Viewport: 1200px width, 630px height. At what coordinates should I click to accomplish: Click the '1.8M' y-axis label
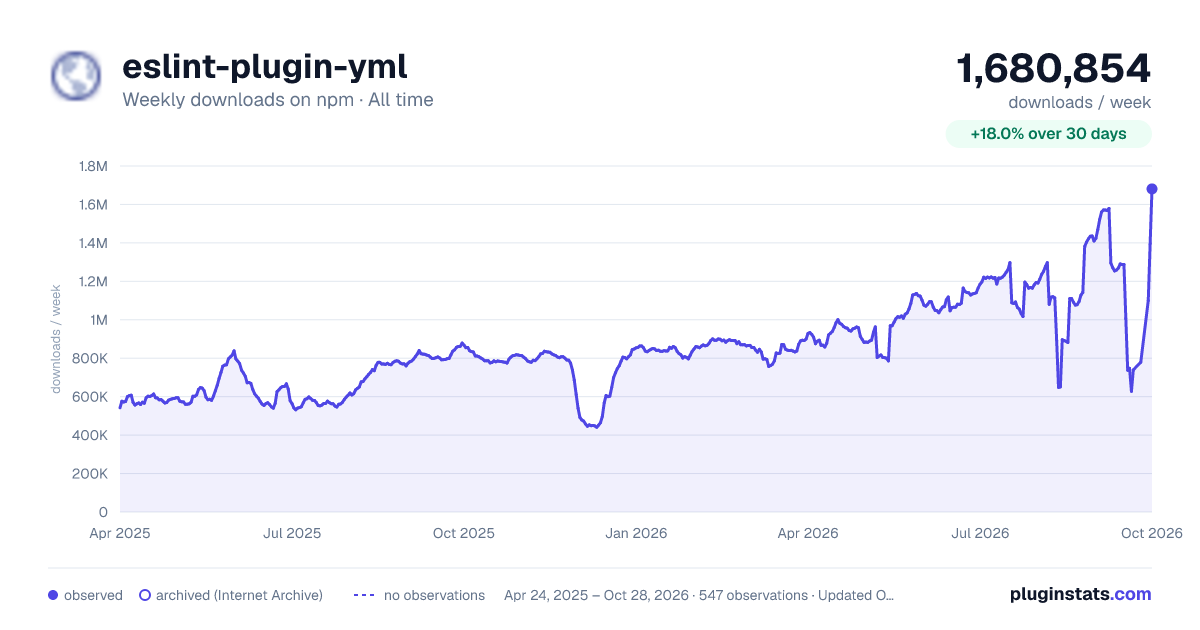92,166
